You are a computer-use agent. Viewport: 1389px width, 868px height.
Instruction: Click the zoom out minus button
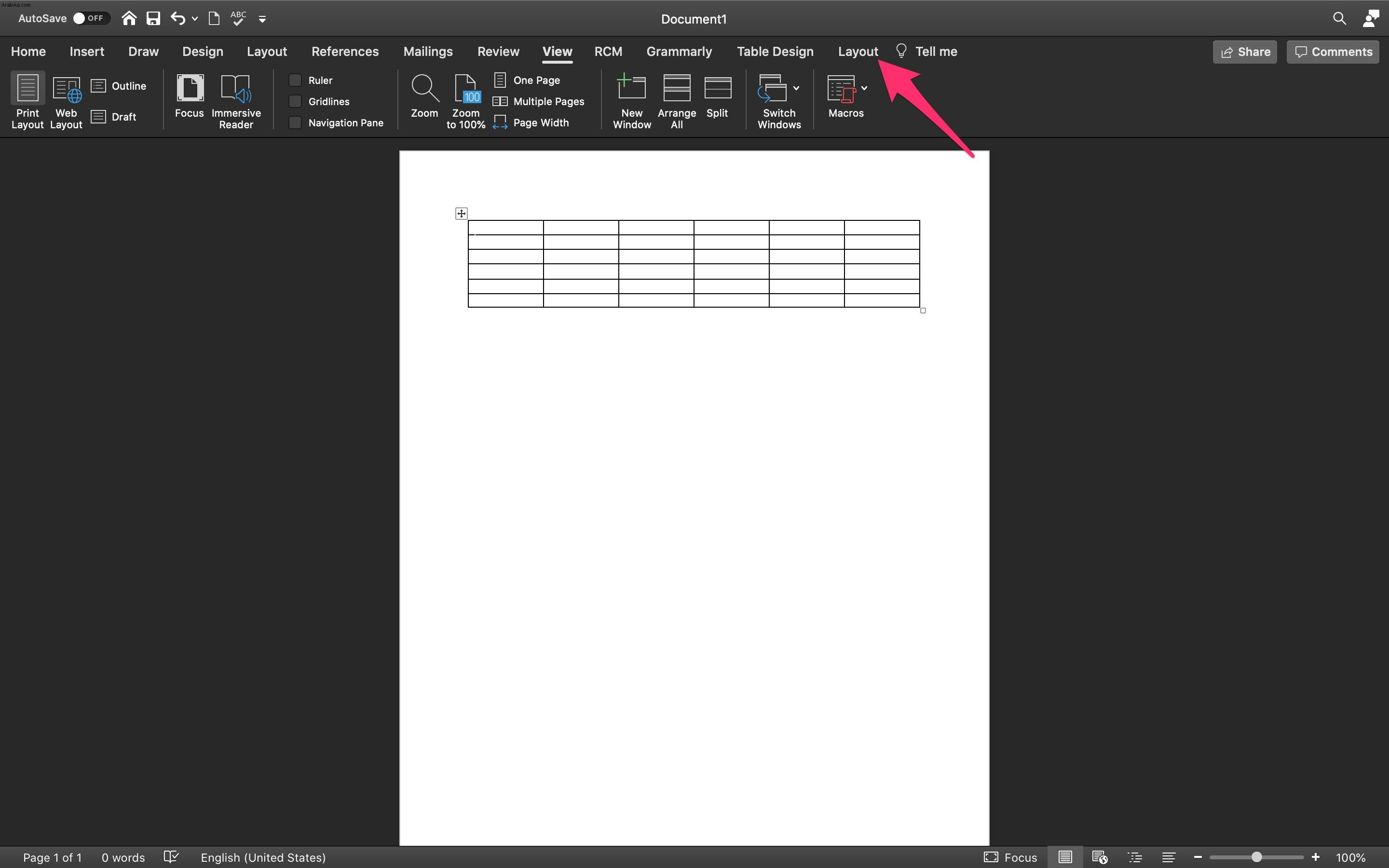[1198, 857]
